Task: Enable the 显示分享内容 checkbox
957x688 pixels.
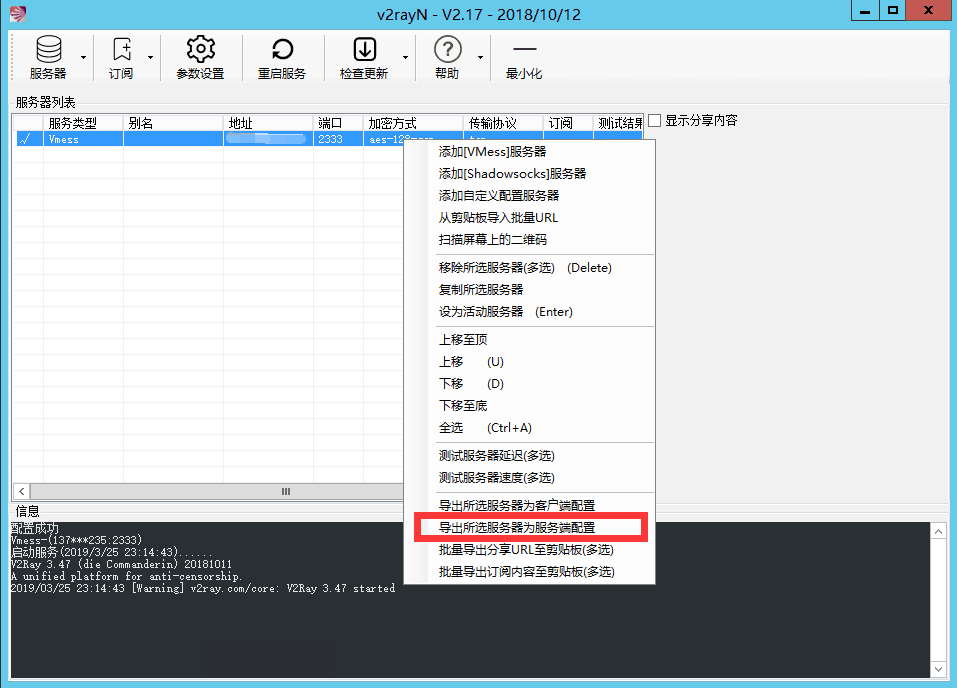Action: [x=655, y=121]
